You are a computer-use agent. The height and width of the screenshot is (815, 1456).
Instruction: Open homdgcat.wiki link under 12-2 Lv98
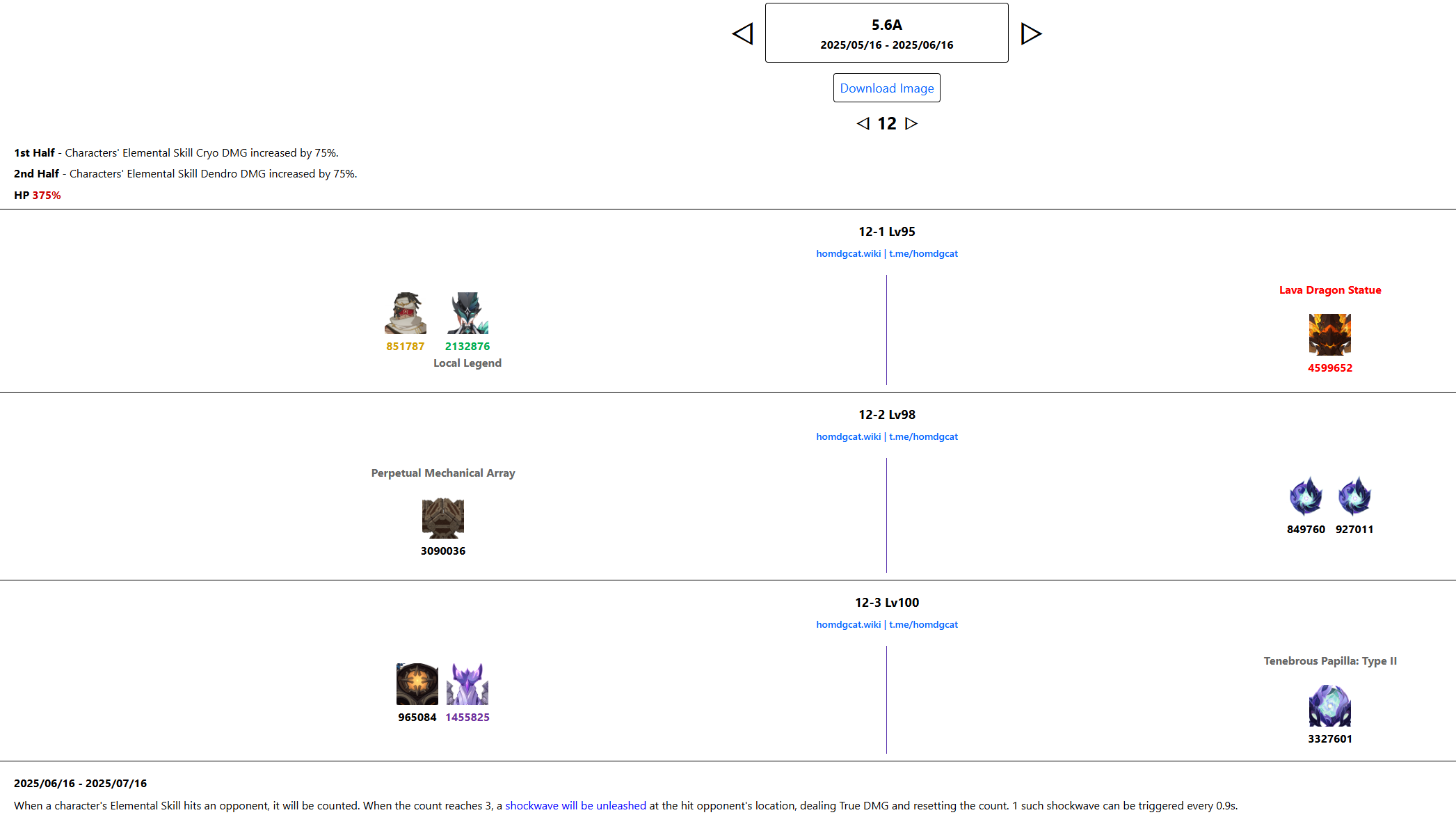point(848,437)
